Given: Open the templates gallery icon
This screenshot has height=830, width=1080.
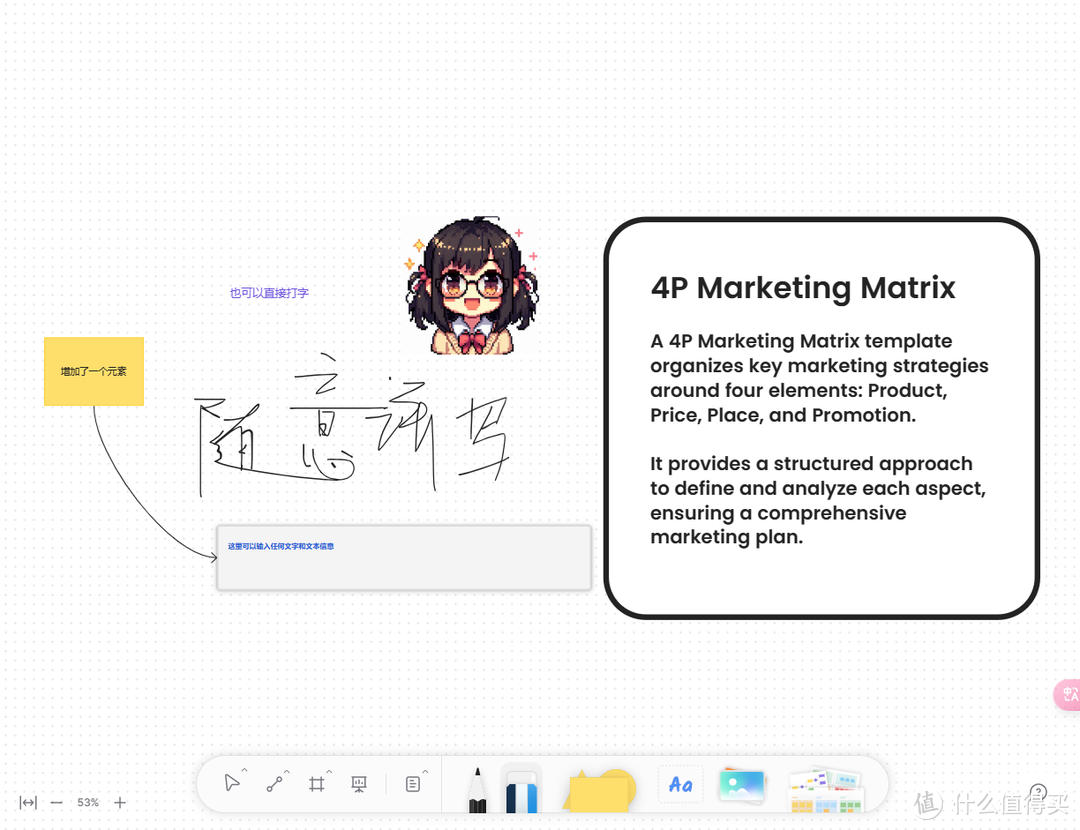Looking at the screenshot, I should (x=826, y=790).
